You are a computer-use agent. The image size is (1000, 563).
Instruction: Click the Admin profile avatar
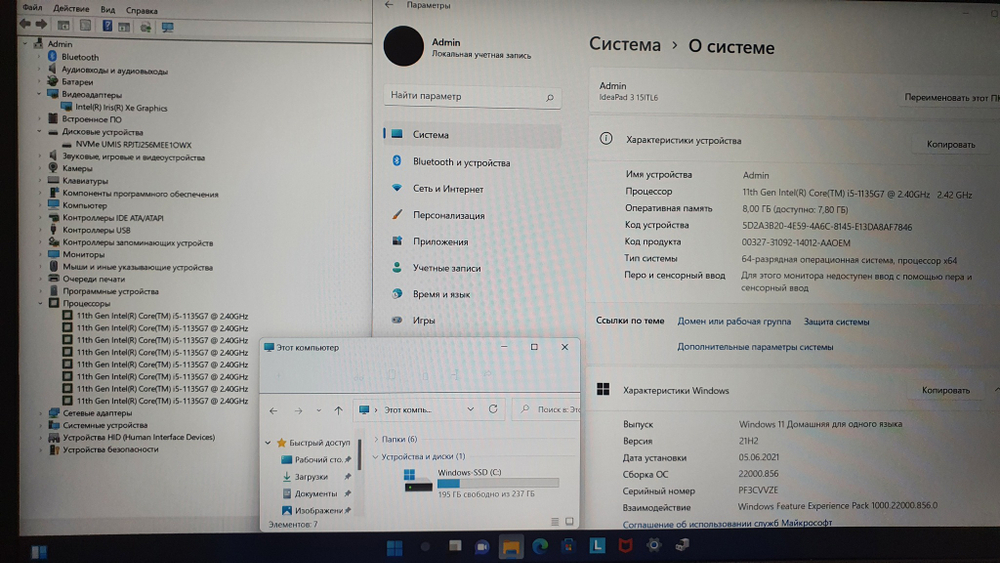tap(403, 46)
